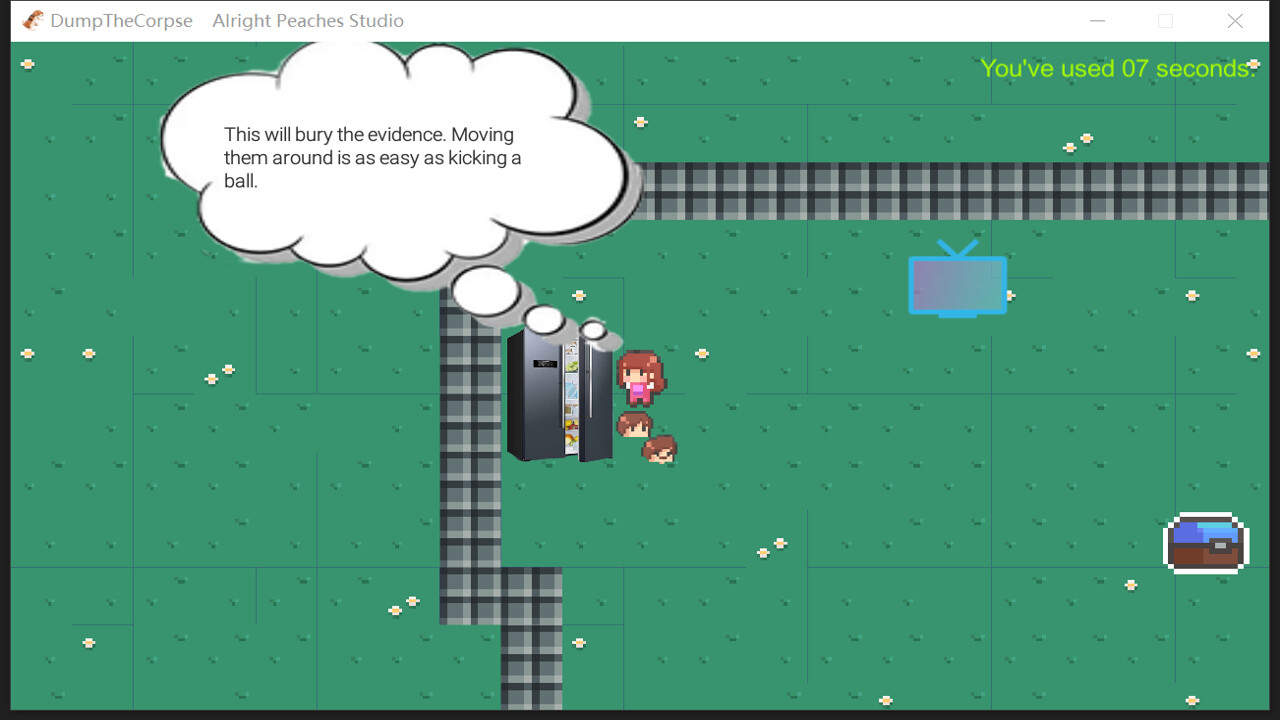Click the corpse head lying on the grass
This screenshot has width=1280, height=720.
(662, 450)
